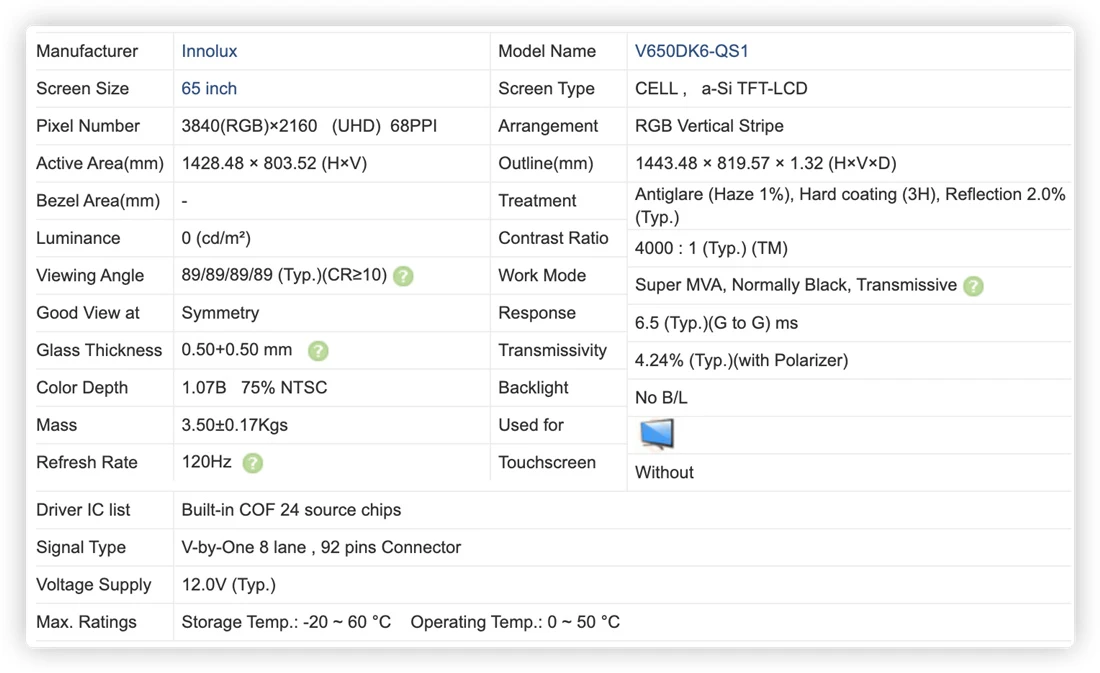Select the Storage Temp. -20 ~ 60 °C text
Image resolution: width=1100 pixels, height=673 pixels.
[286, 622]
